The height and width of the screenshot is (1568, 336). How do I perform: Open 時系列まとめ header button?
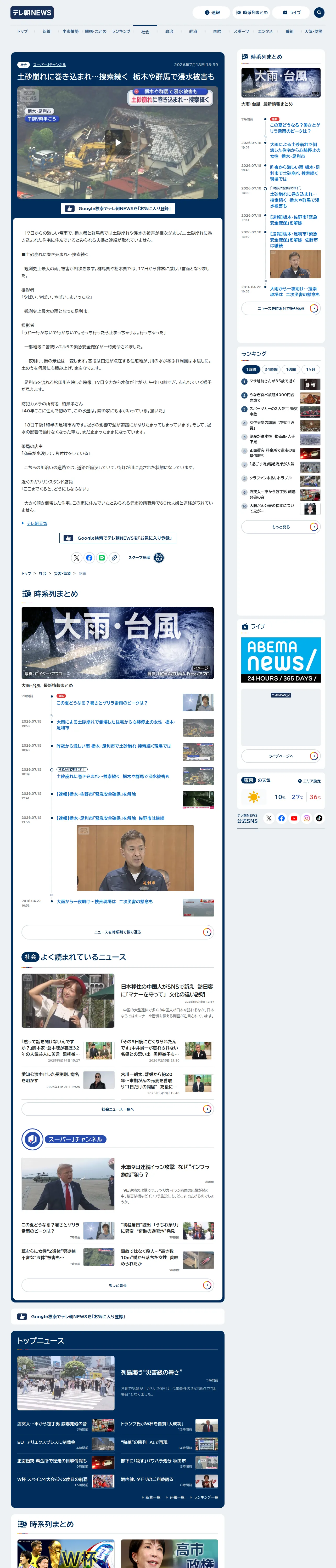(251, 12)
